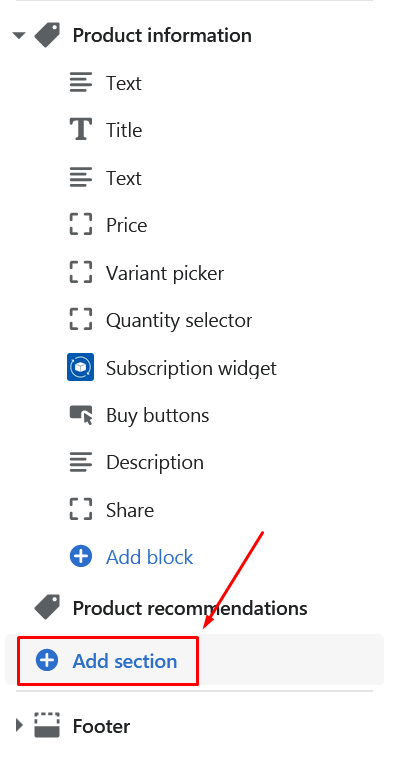Click the Footer section icon
The image size is (396, 771).
47,725
